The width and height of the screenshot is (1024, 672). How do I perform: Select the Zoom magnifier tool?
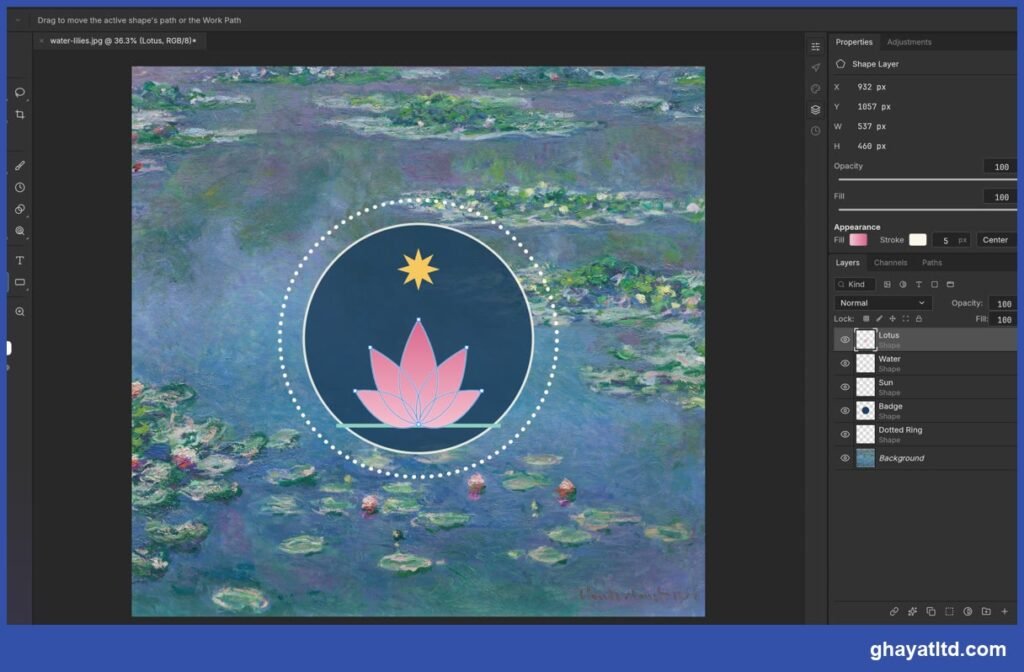(20, 312)
